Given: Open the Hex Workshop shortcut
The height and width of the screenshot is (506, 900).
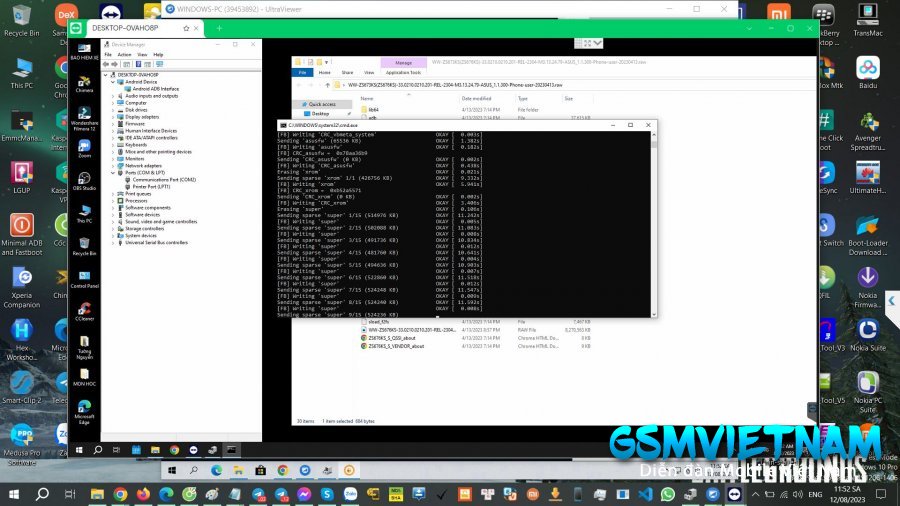Looking at the screenshot, I should (21, 340).
